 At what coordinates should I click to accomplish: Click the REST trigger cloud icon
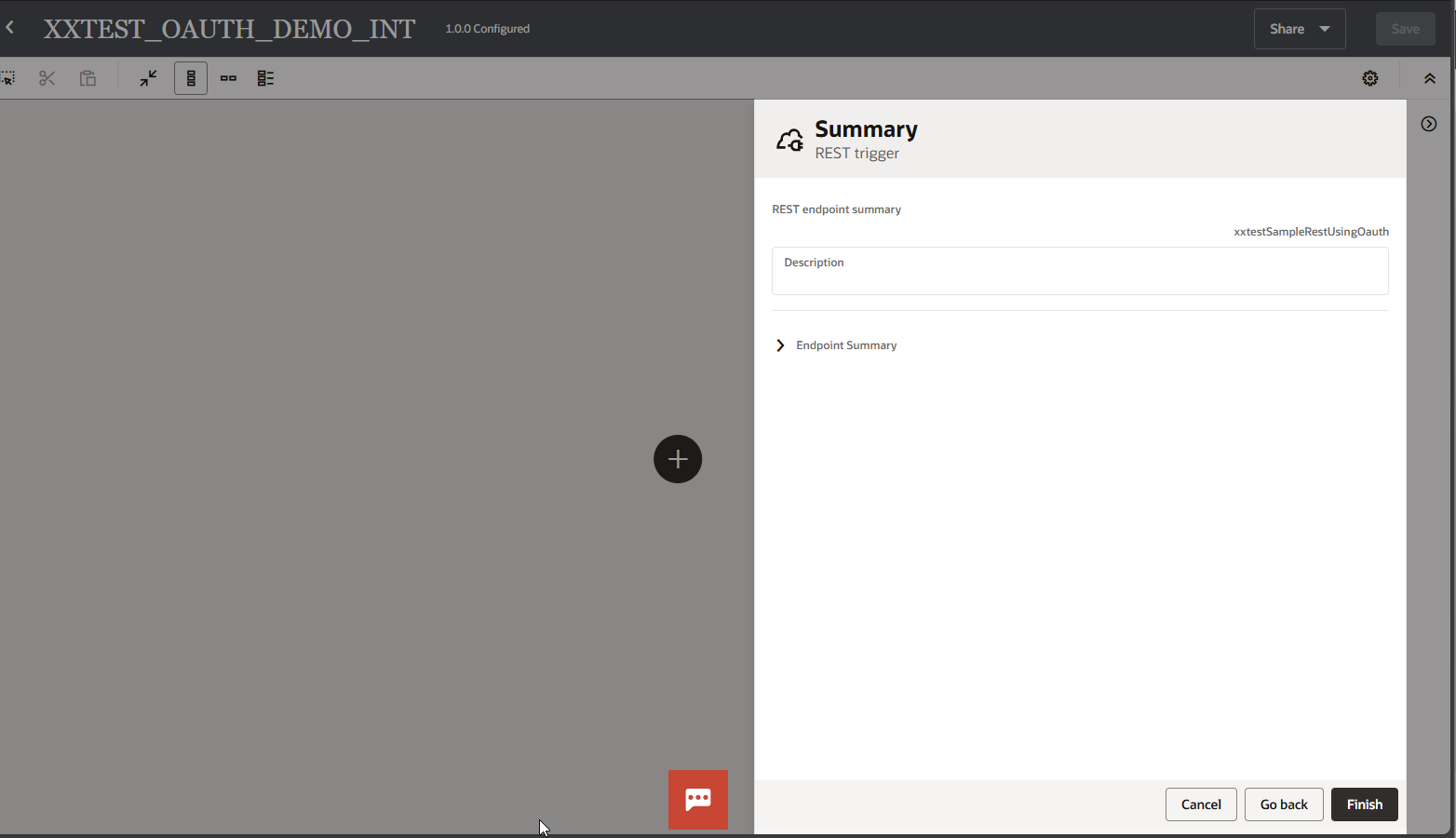click(789, 139)
